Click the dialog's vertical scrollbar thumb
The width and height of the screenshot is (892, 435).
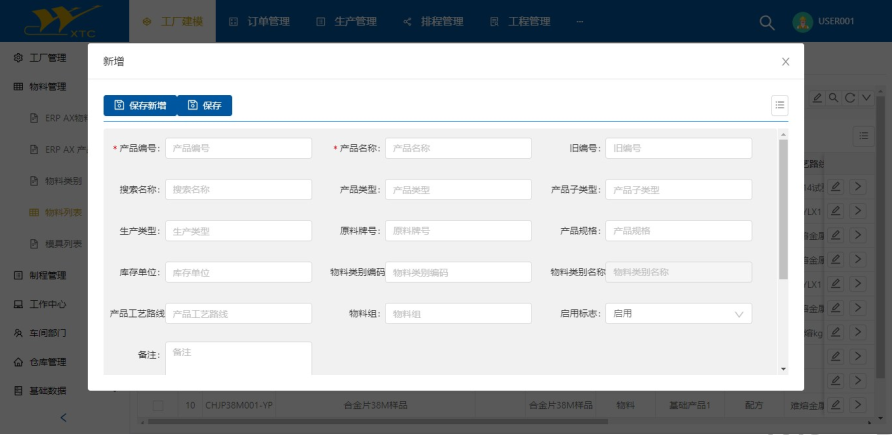783,209
